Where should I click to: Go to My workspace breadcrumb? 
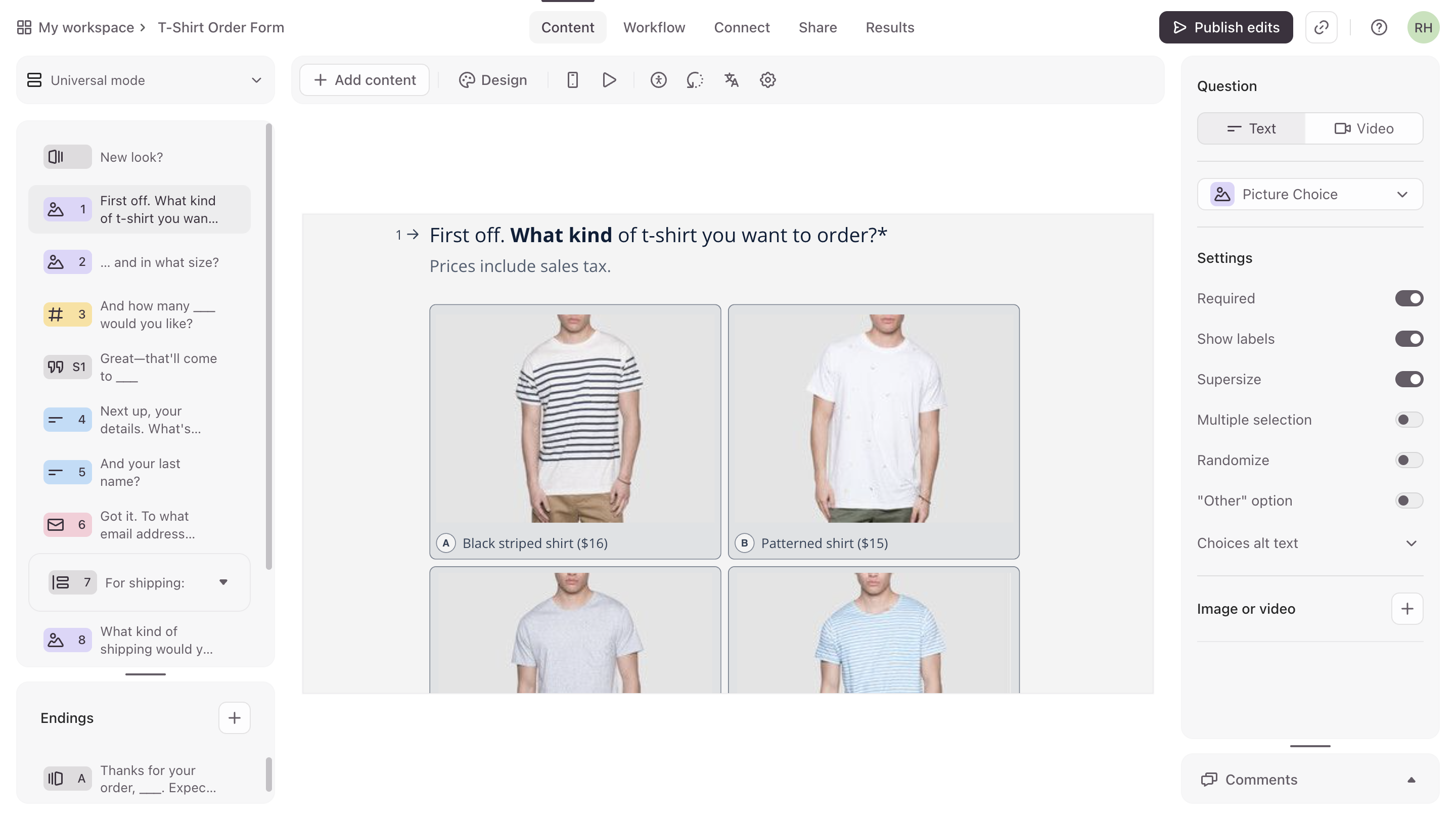click(86, 27)
